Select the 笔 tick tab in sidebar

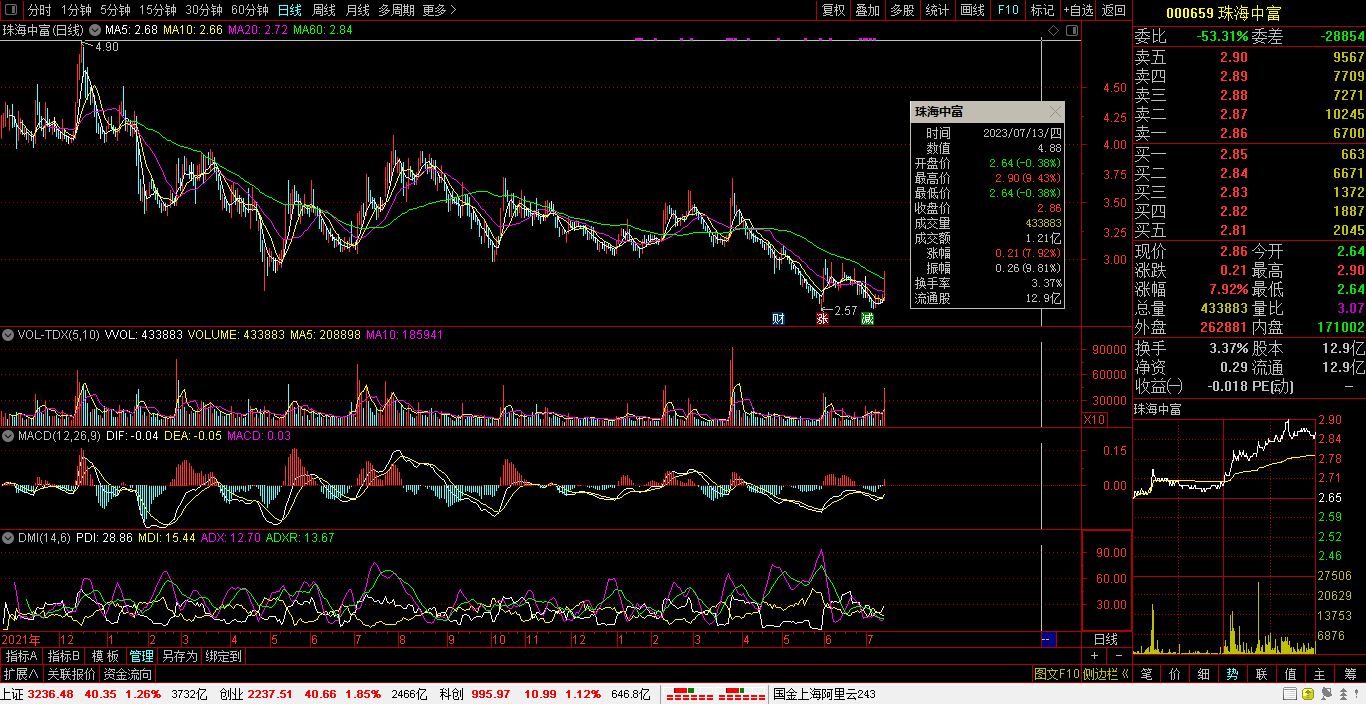tap(1146, 674)
